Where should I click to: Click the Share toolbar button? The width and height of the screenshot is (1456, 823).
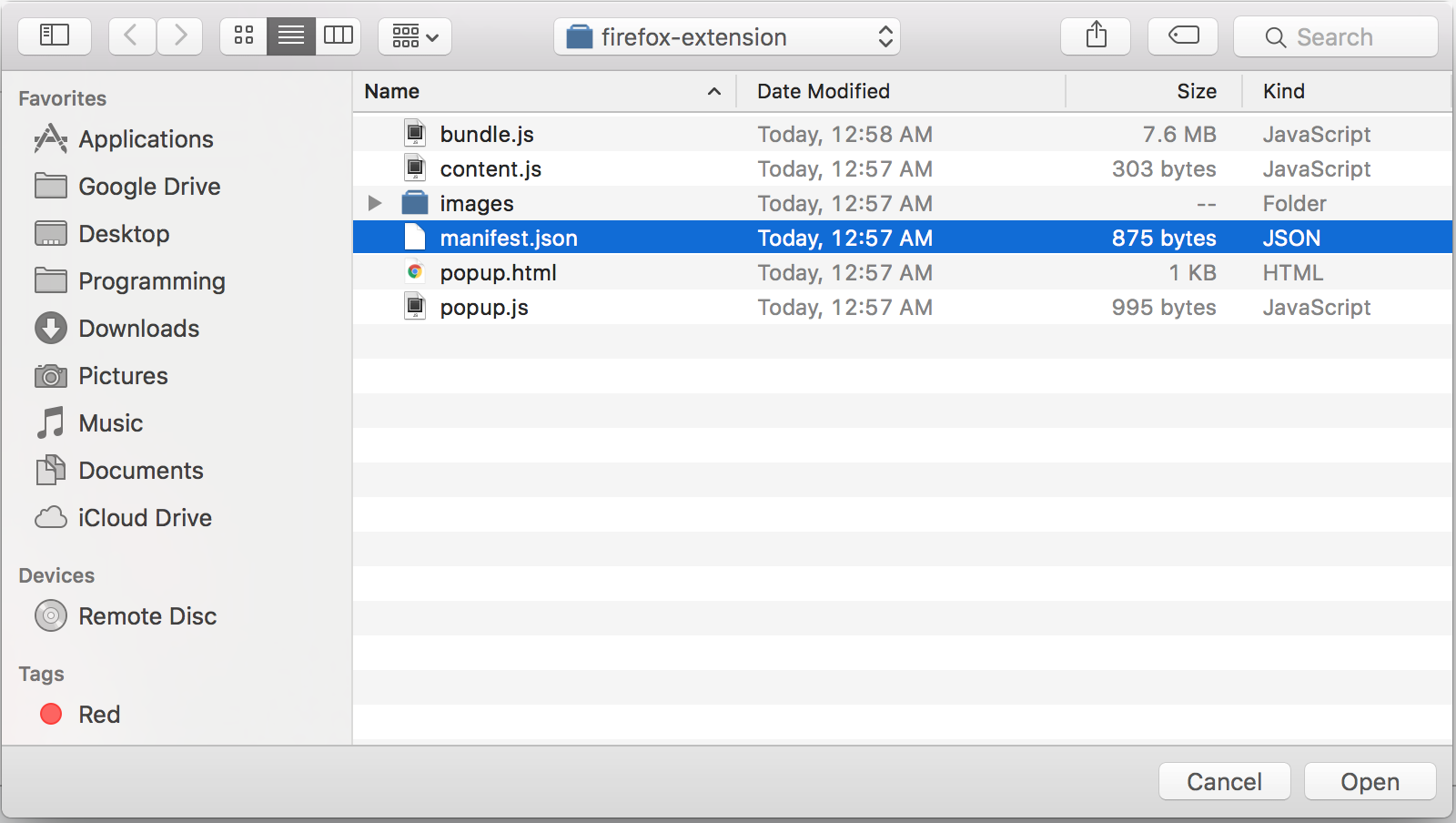pos(1096,36)
